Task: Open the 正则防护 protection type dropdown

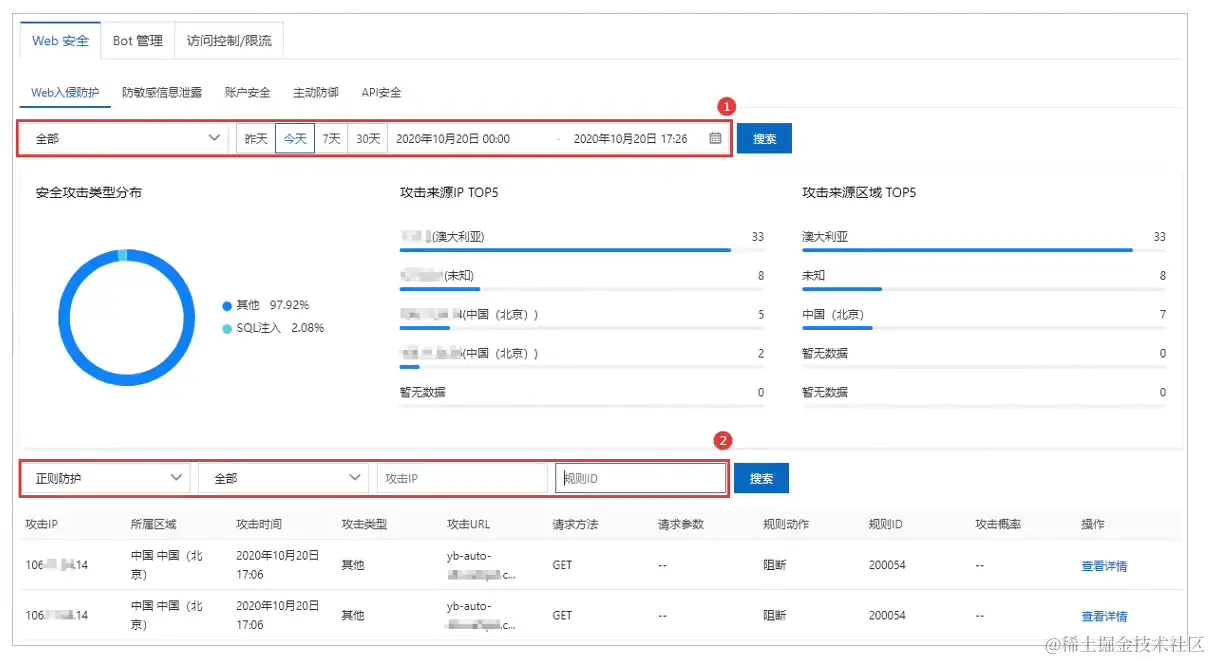Action: pyautogui.click(x=105, y=478)
